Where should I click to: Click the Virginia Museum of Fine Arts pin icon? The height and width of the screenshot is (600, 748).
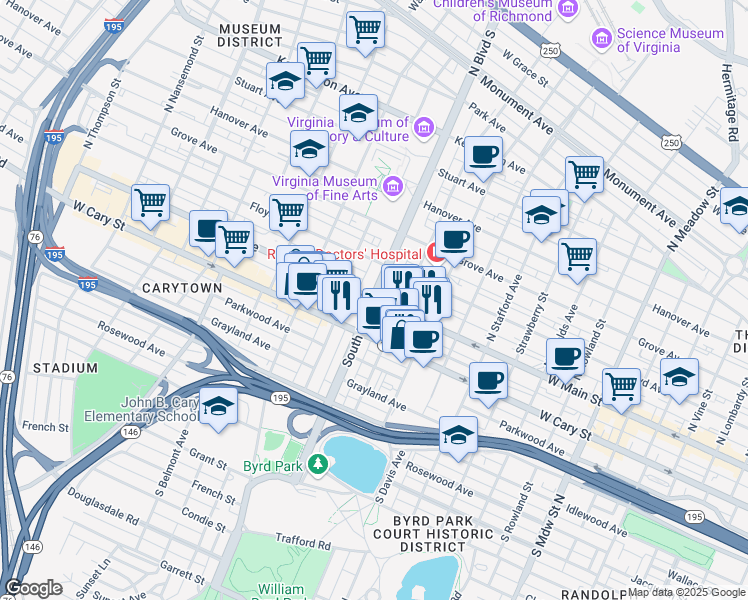(393, 186)
